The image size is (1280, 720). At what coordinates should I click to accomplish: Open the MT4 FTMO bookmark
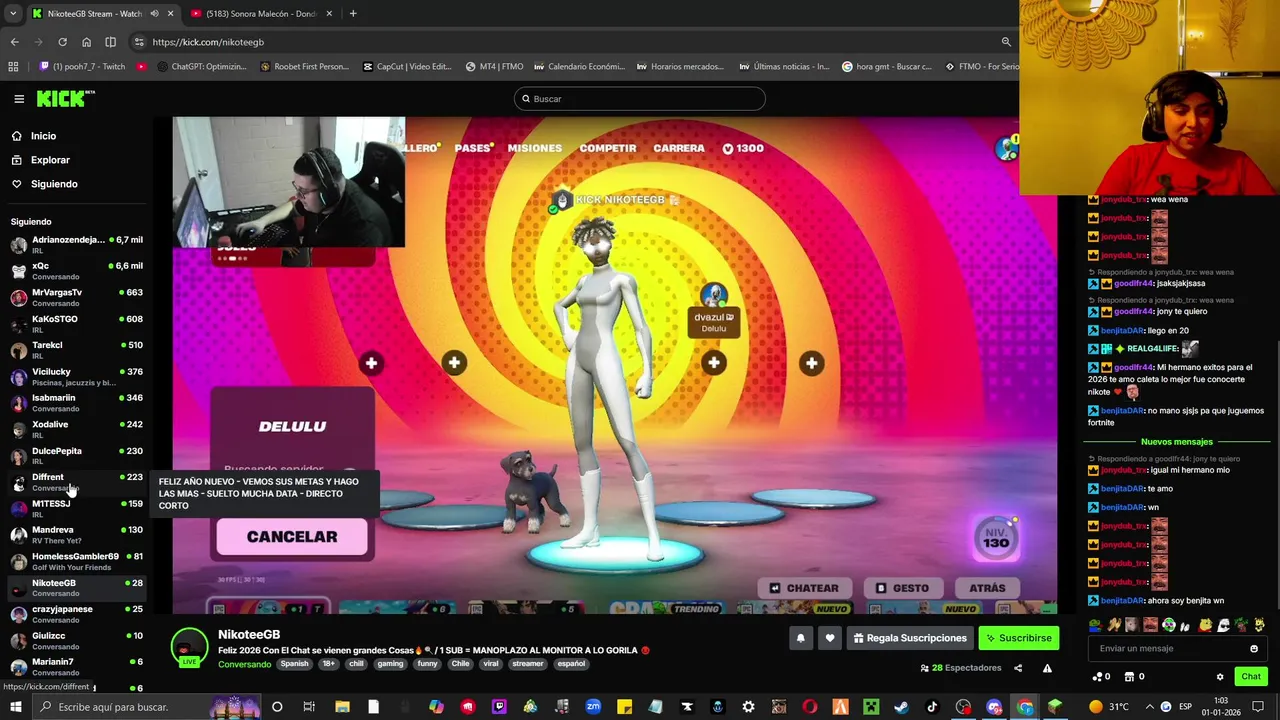pos(494,67)
